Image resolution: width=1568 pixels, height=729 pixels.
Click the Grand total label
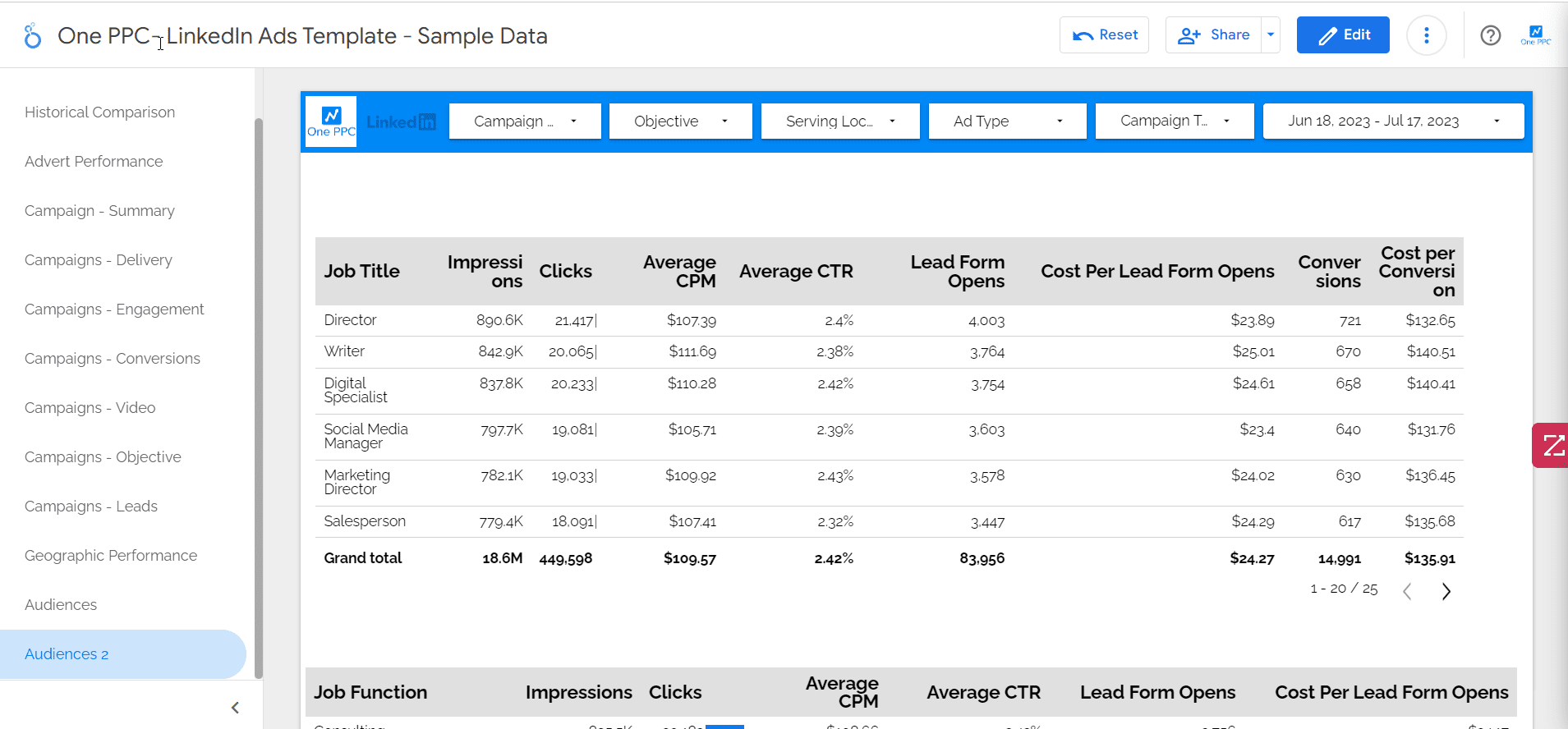[x=362, y=558]
